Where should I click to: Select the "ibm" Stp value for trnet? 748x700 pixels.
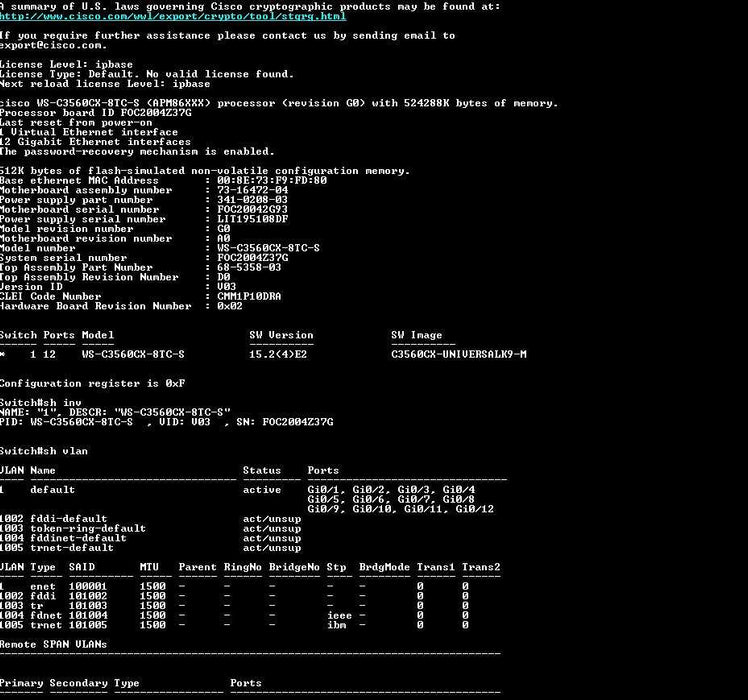[x=336, y=625]
